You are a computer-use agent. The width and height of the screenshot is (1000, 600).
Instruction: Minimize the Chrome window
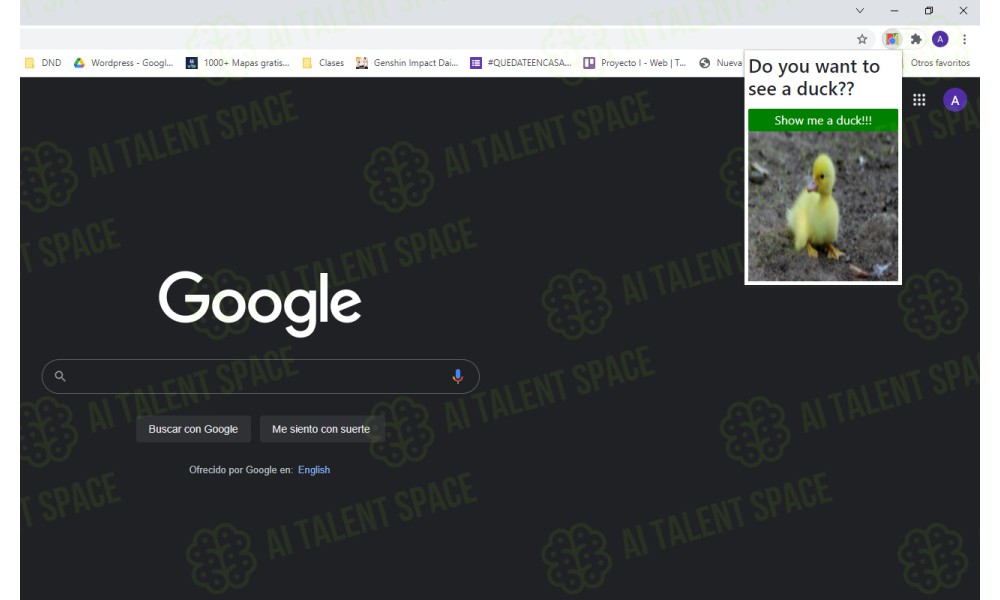(x=894, y=11)
